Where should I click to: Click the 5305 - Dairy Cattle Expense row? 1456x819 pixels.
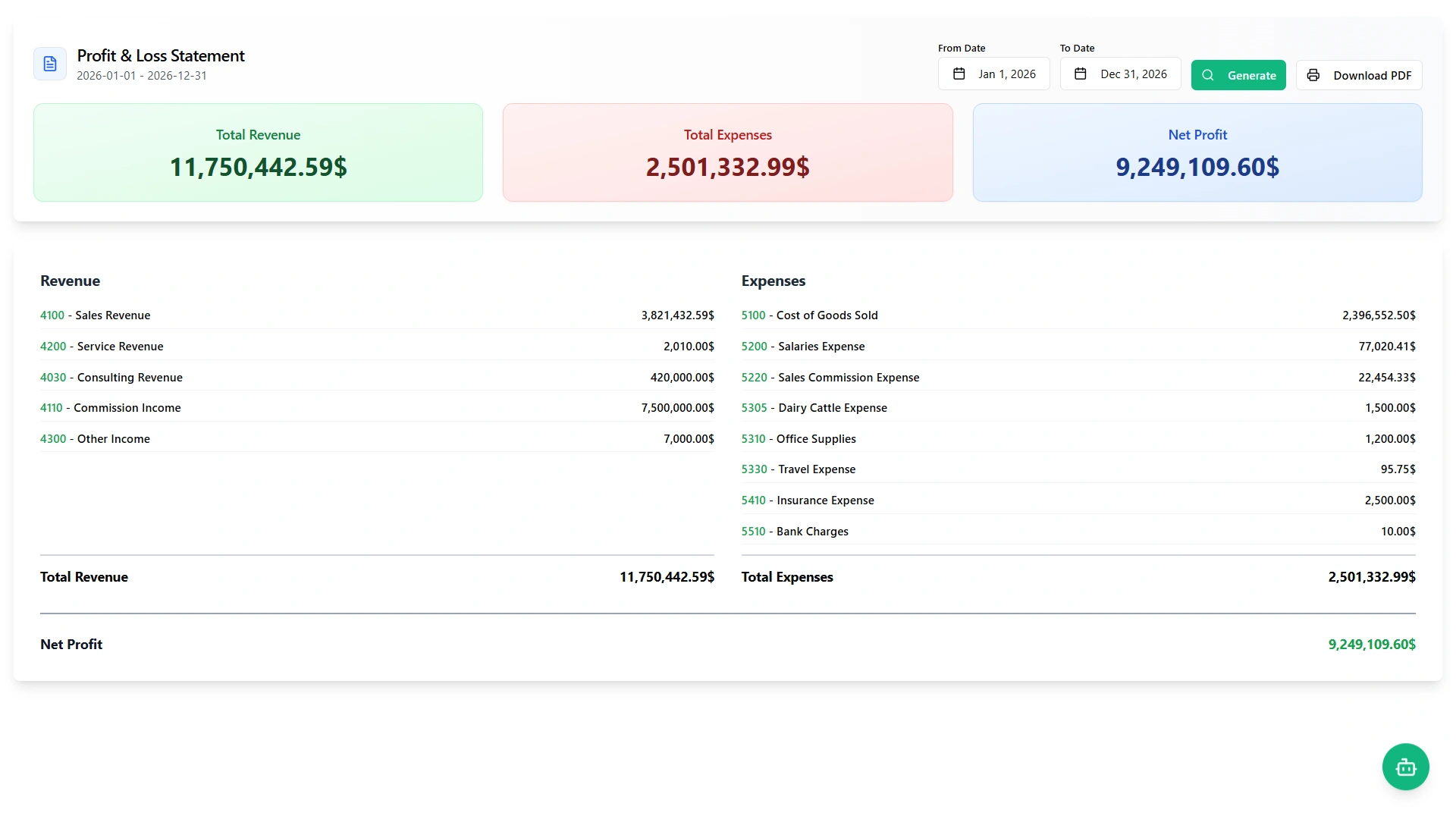click(x=1078, y=408)
